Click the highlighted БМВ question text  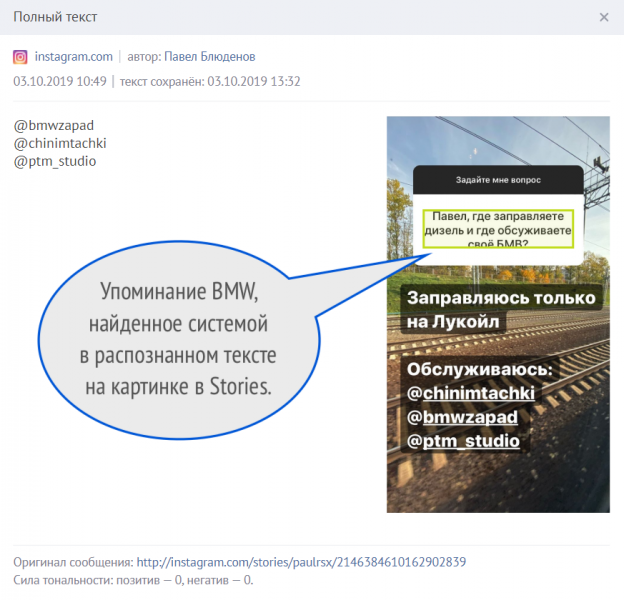pyautogui.click(x=498, y=229)
